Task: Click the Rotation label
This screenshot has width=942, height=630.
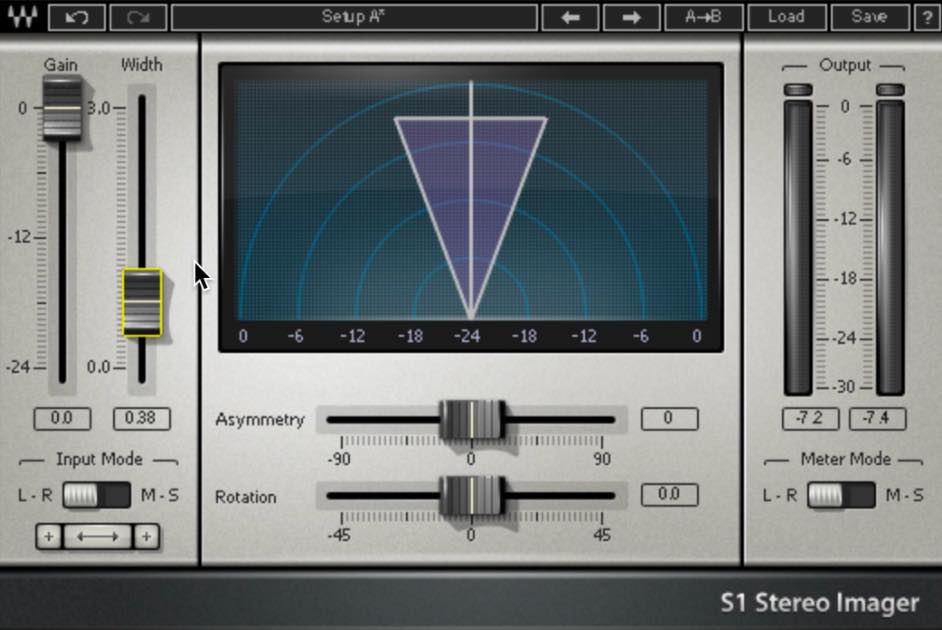Action: pos(246,497)
